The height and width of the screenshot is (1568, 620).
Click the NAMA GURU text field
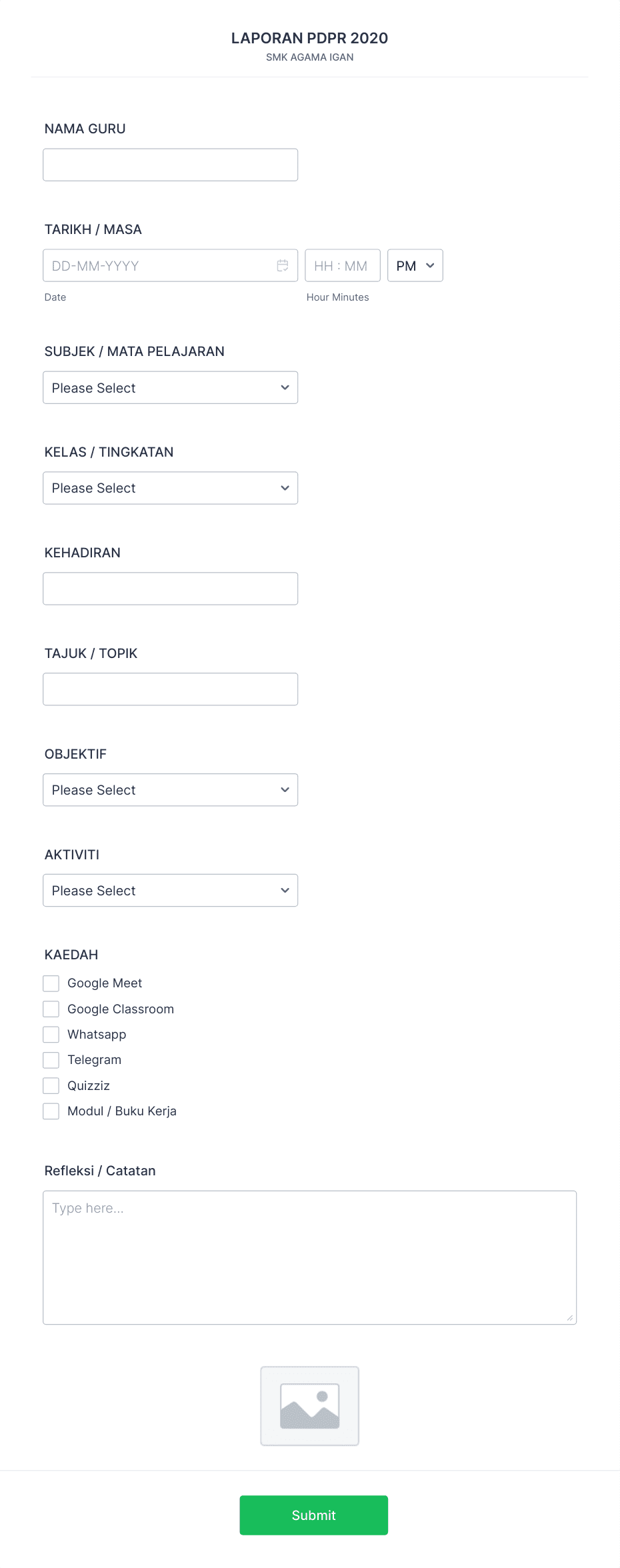click(170, 164)
